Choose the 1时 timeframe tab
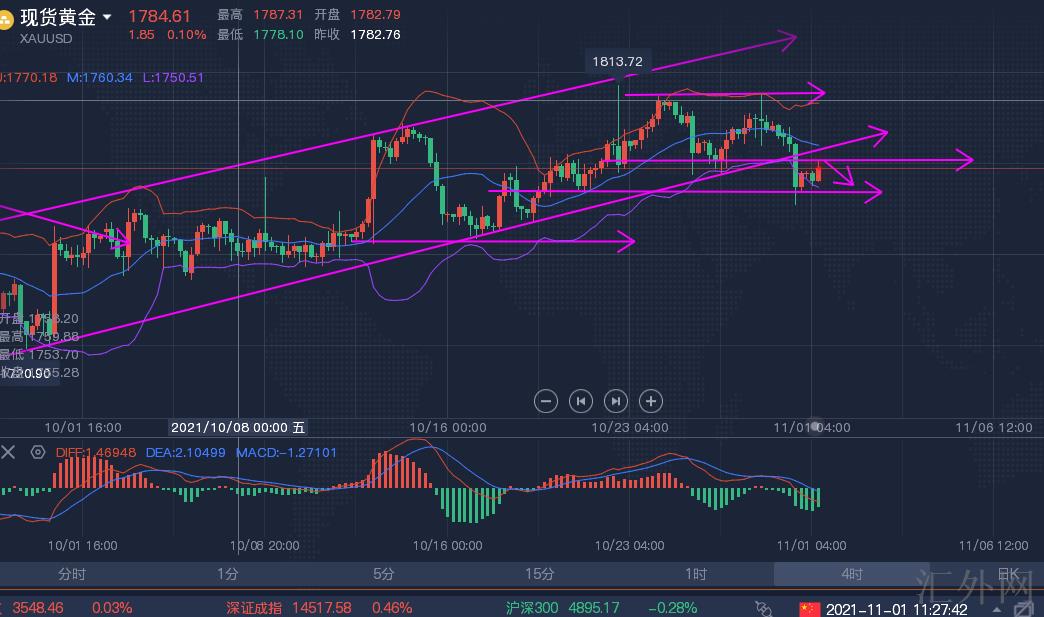 tap(696, 574)
